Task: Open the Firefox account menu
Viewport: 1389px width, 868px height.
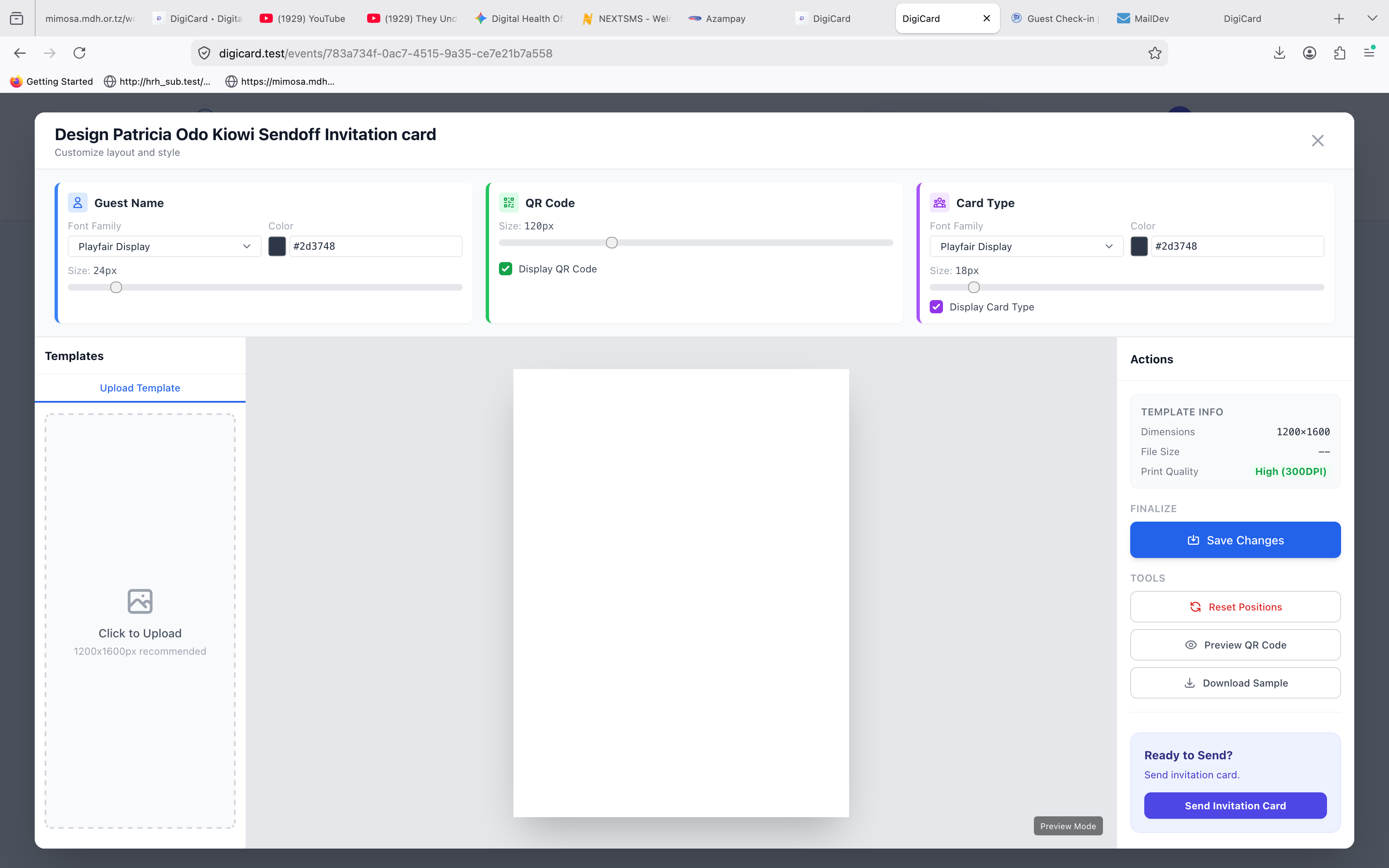Action: [1309, 53]
